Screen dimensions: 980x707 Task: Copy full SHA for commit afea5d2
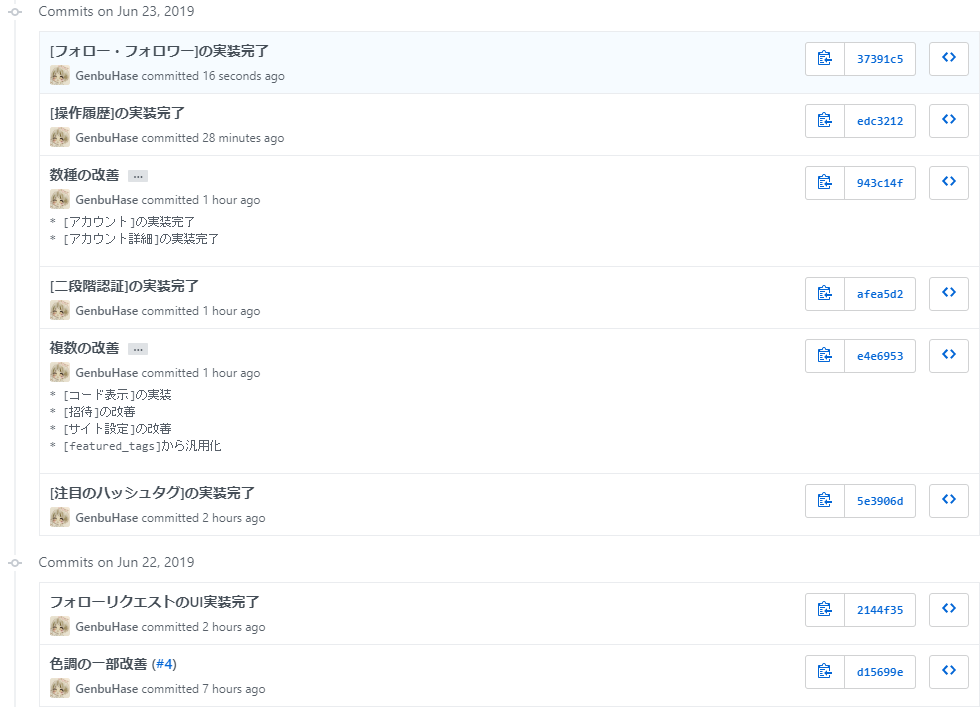[824, 294]
